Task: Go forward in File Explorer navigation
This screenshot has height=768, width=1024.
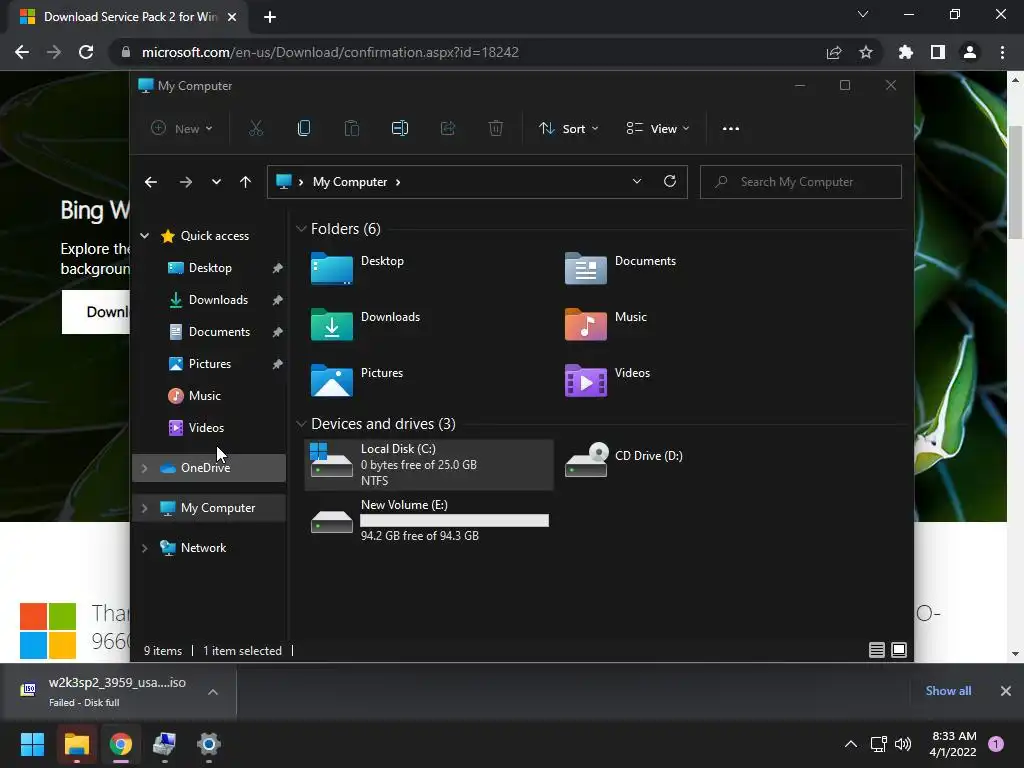Action: point(185,182)
